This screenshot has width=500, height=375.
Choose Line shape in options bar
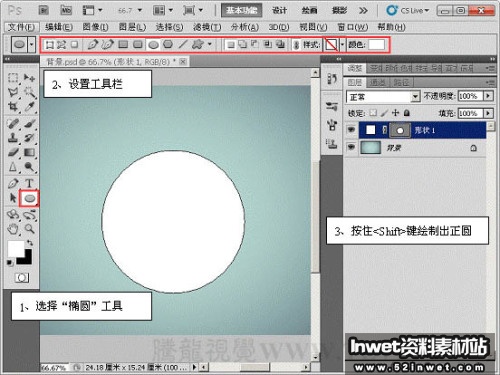point(183,44)
